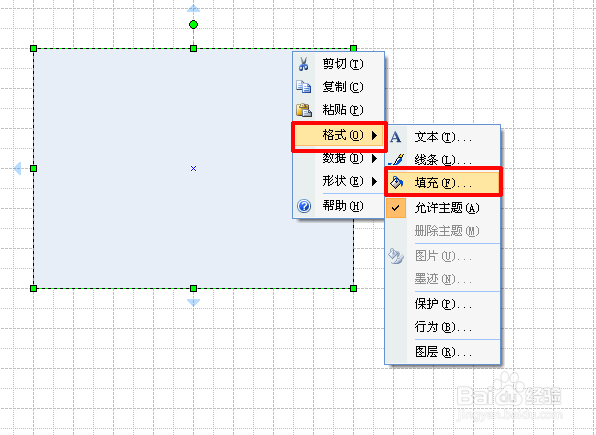
Task: Click the scissors Cut icon
Action: coord(303,64)
